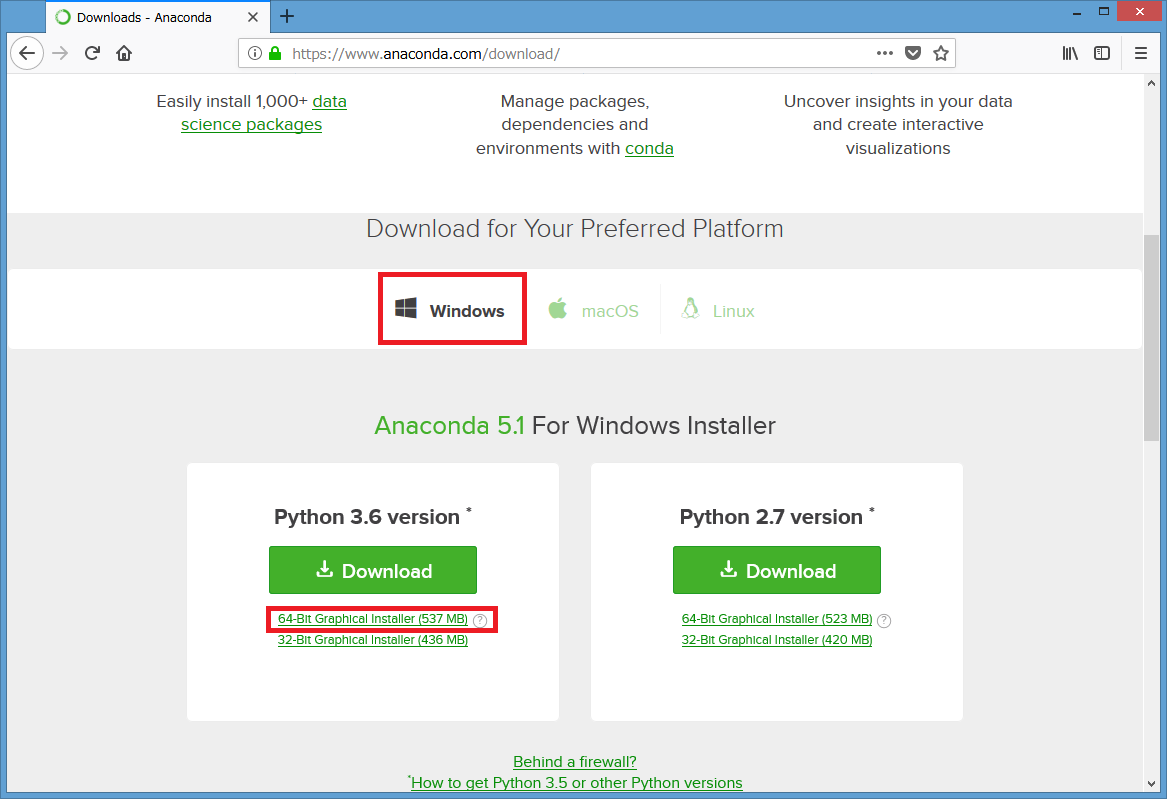This screenshot has width=1167, height=799.
Task: Get Python 3.6 64-Bit Graphical Installer
Action: click(373, 618)
